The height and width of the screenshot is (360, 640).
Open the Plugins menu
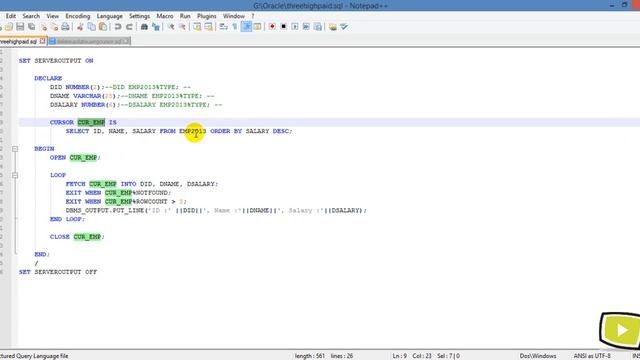pyautogui.click(x=207, y=16)
